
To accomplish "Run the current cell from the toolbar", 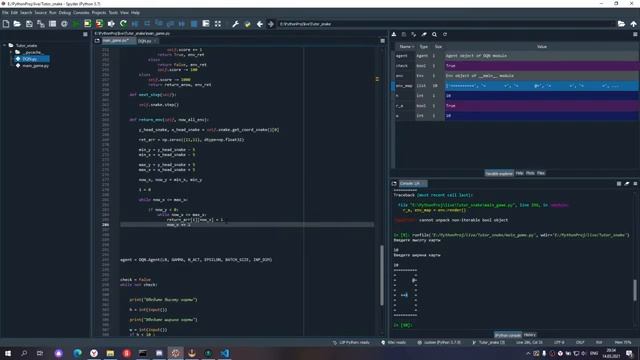I will (87, 24).
